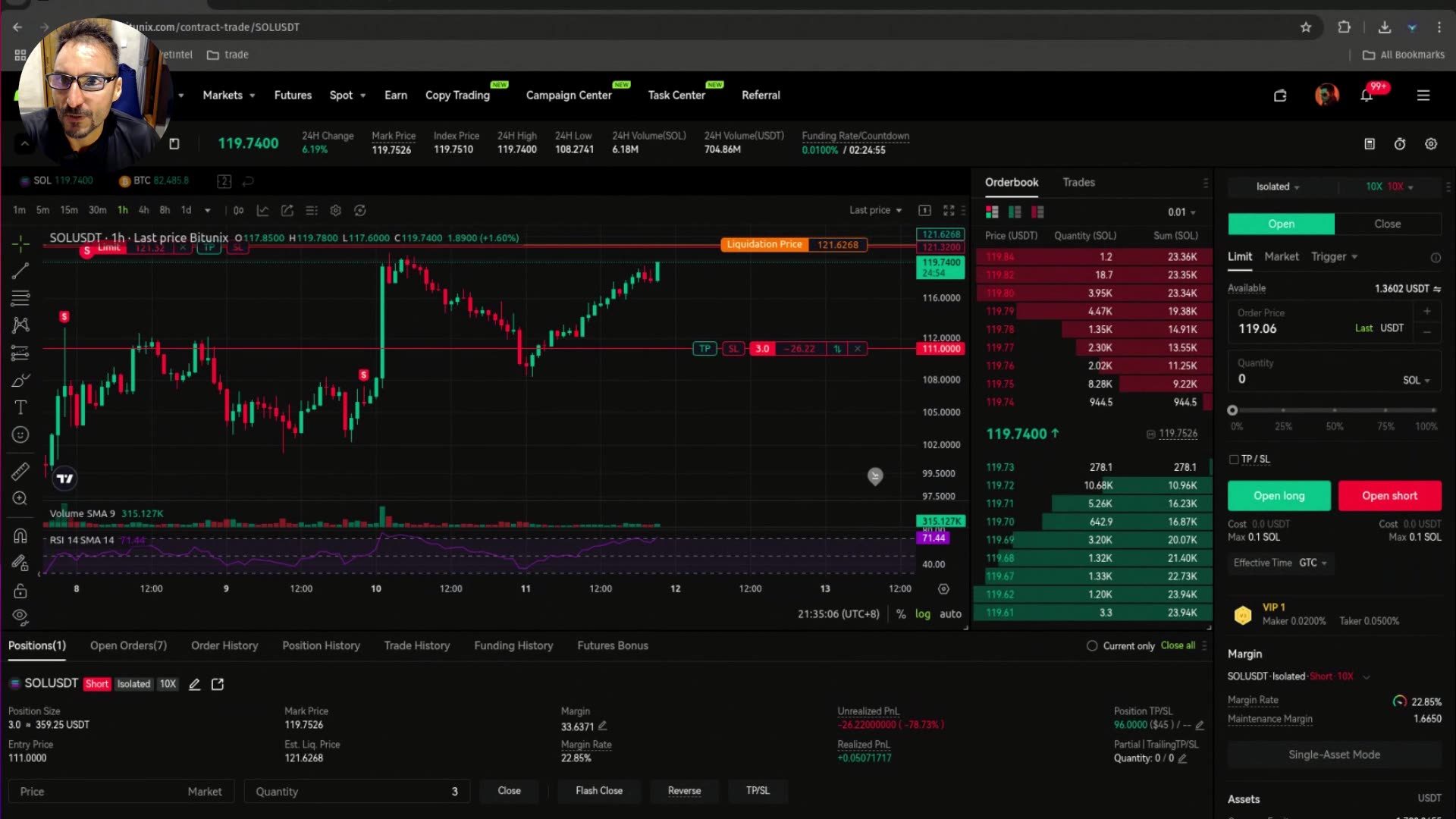This screenshot has height=819, width=1456.
Task: Open the chart settings gear
Action: (x=336, y=210)
